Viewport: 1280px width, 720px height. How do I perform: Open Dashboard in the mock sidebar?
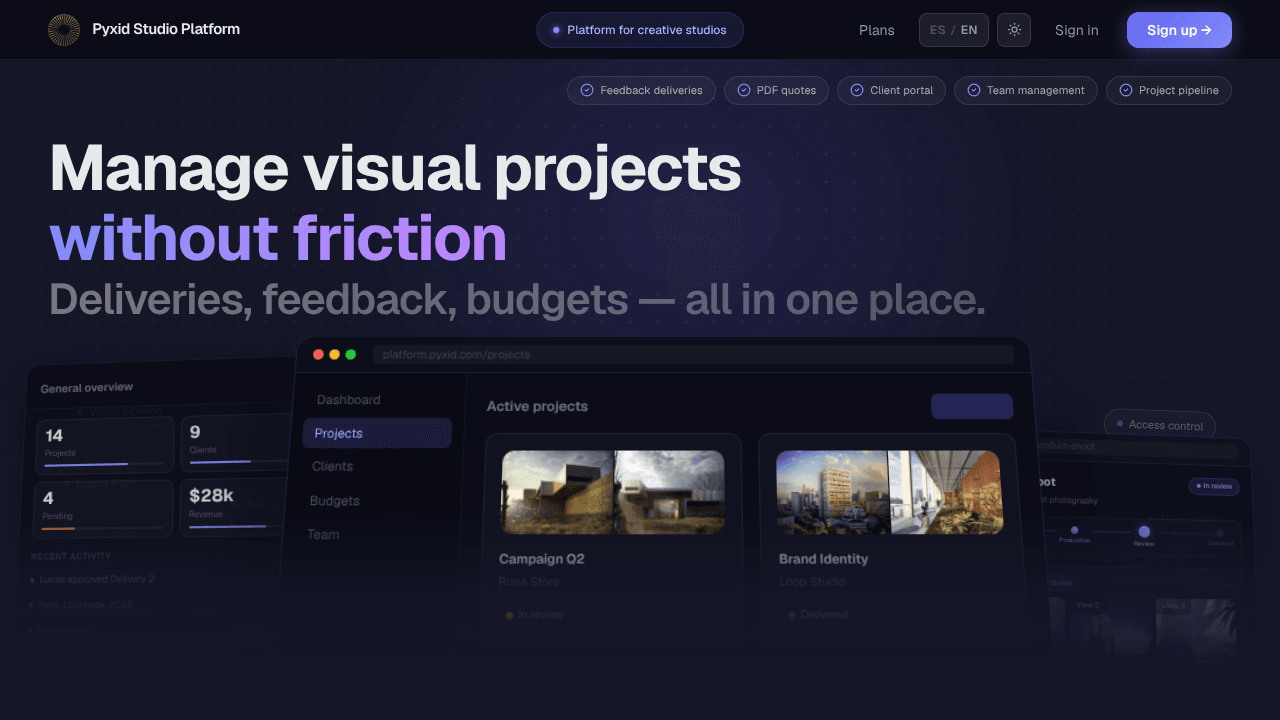(349, 400)
